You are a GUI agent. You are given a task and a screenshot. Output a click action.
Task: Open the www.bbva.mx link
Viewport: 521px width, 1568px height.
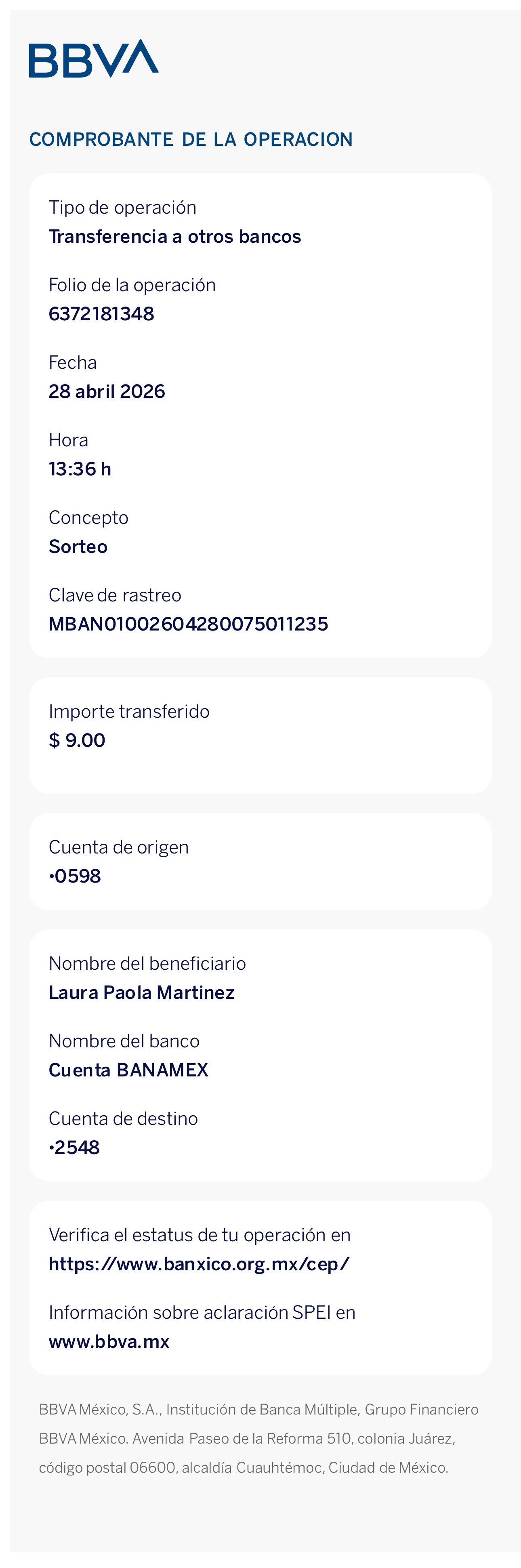click(109, 1342)
